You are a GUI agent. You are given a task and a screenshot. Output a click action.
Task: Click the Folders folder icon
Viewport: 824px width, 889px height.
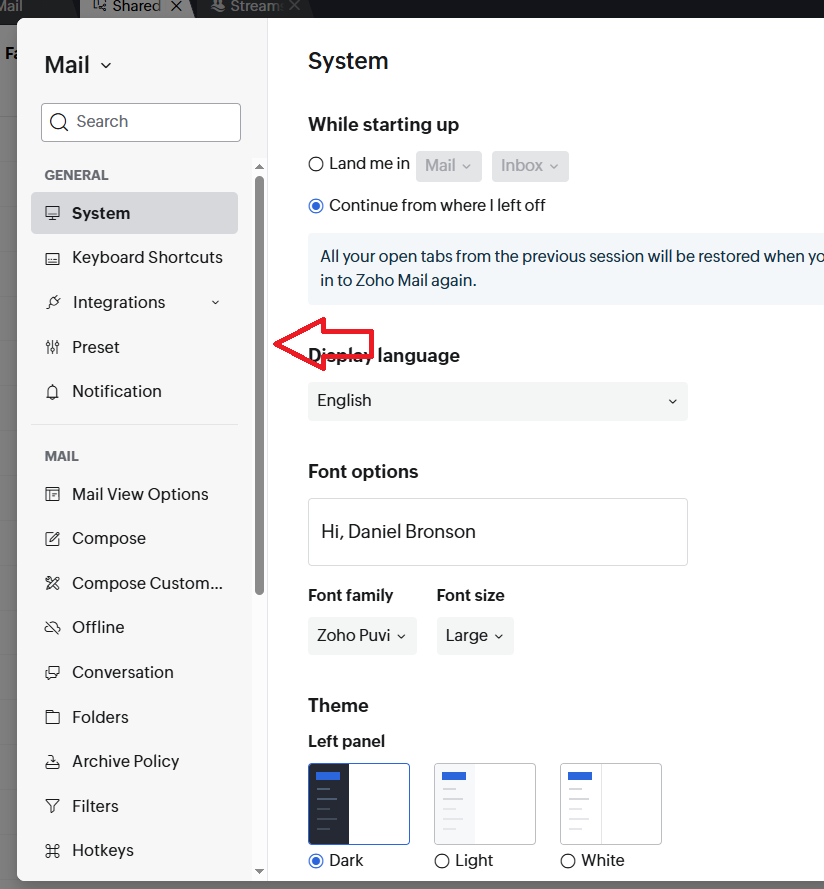coord(52,717)
